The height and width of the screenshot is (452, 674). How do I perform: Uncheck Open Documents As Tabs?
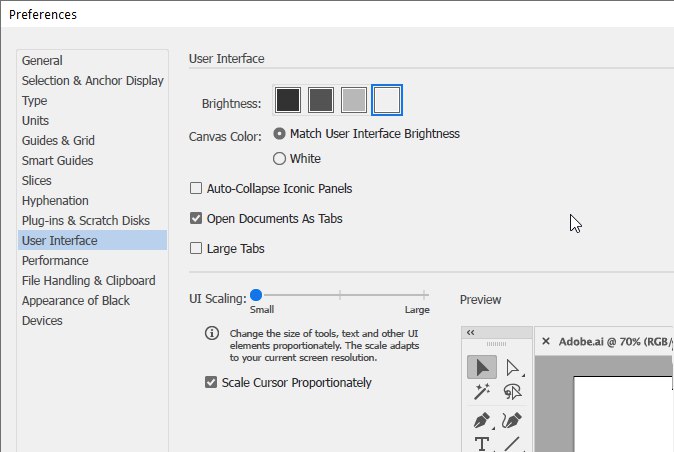click(x=197, y=218)
